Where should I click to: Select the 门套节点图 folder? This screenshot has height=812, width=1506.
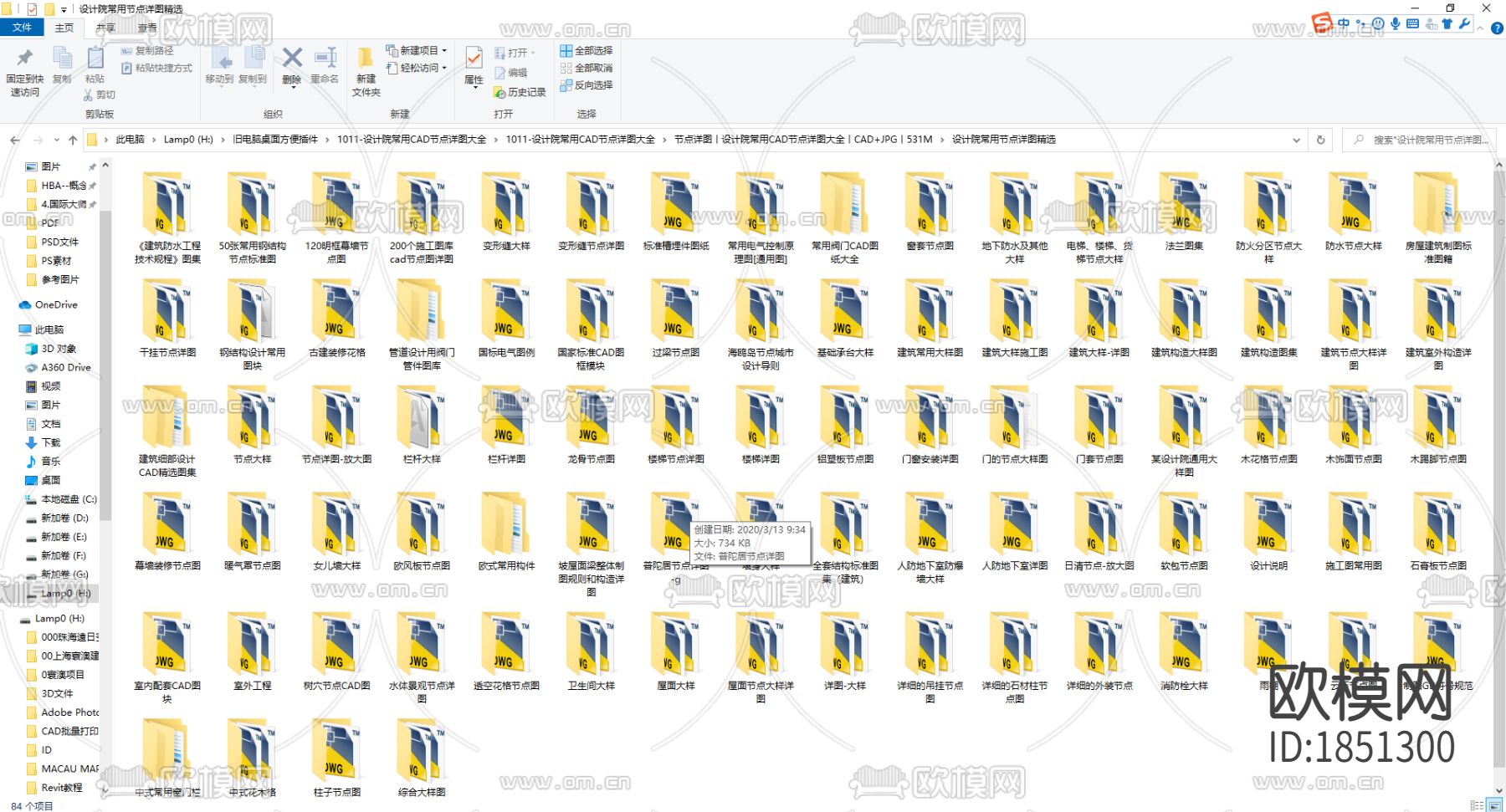click(x=1099, y=425)
